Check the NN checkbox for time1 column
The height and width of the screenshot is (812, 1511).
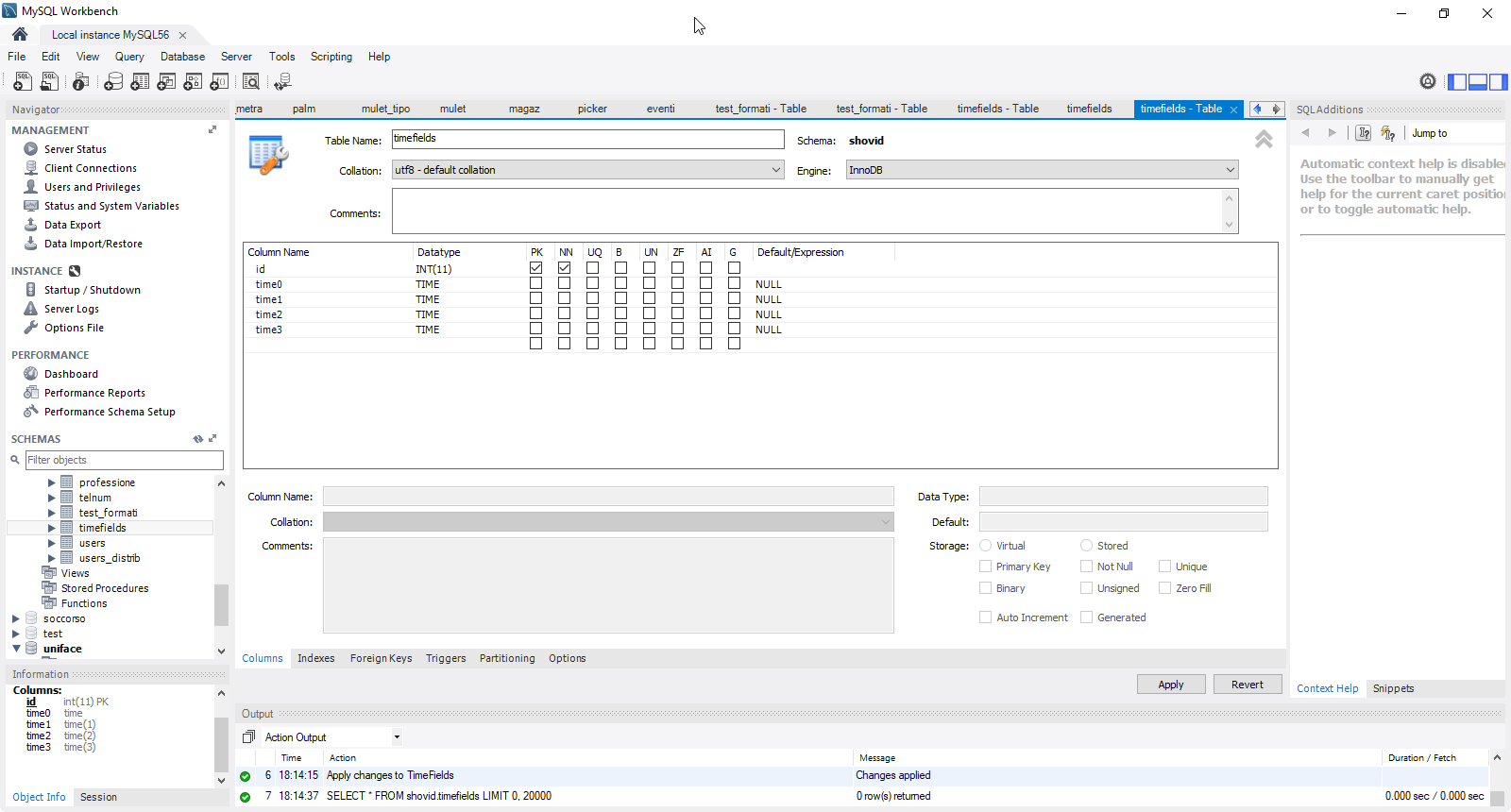(x=565, y=298)
